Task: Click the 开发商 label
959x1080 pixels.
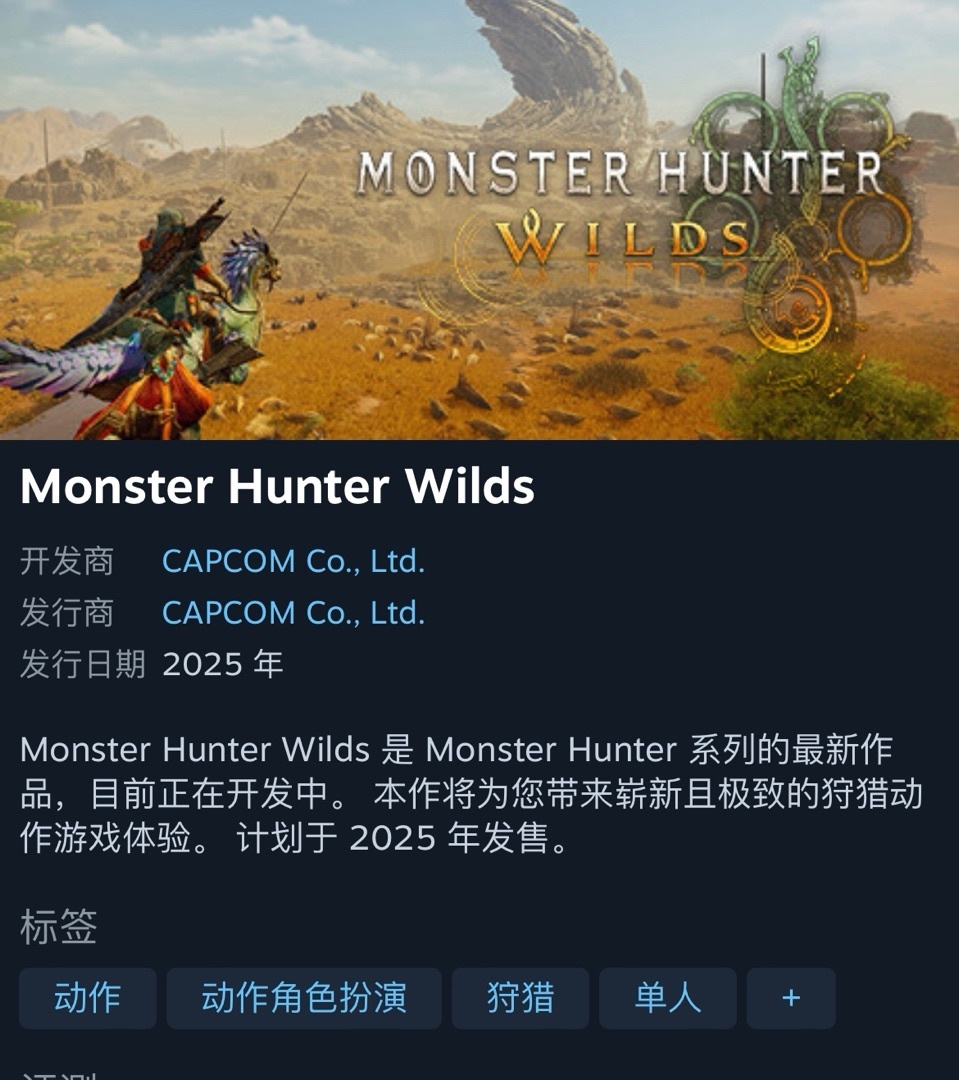Action: coord(67,561)
